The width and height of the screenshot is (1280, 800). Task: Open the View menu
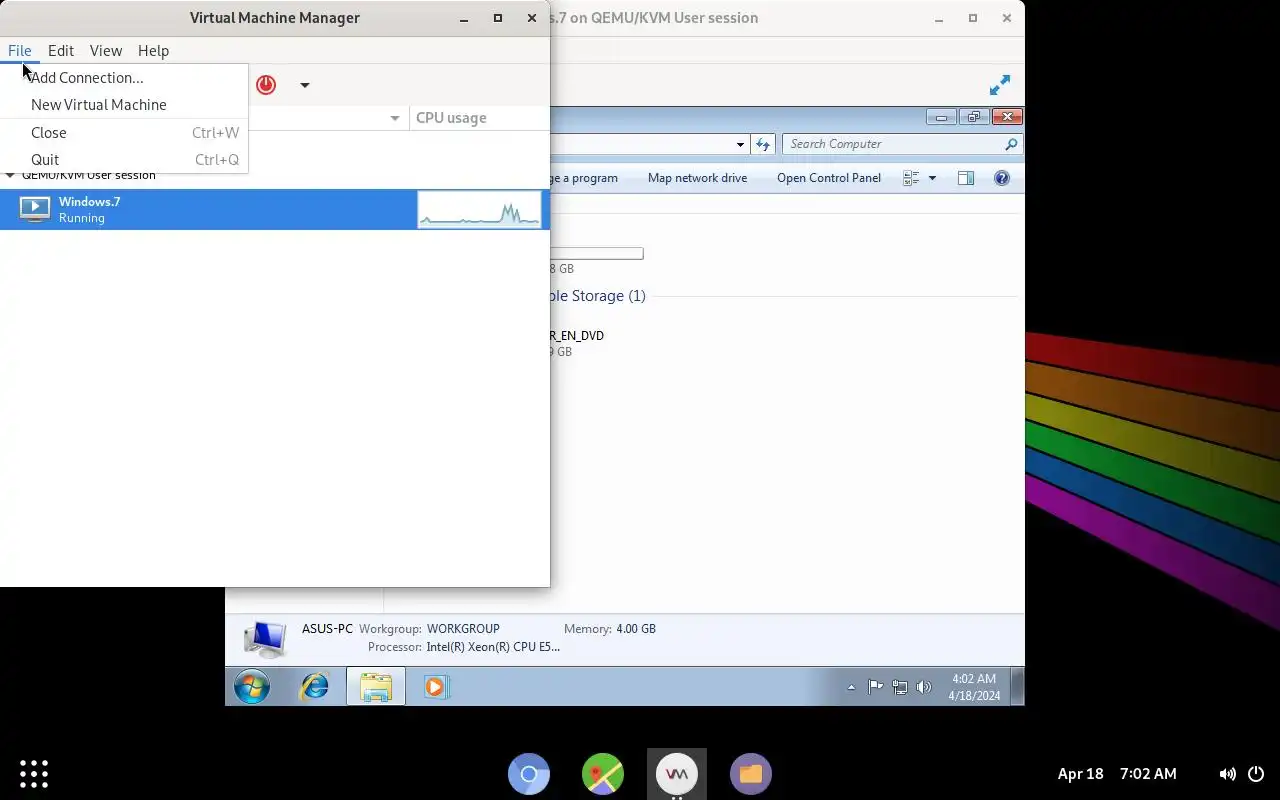click(x=106, y=50)
